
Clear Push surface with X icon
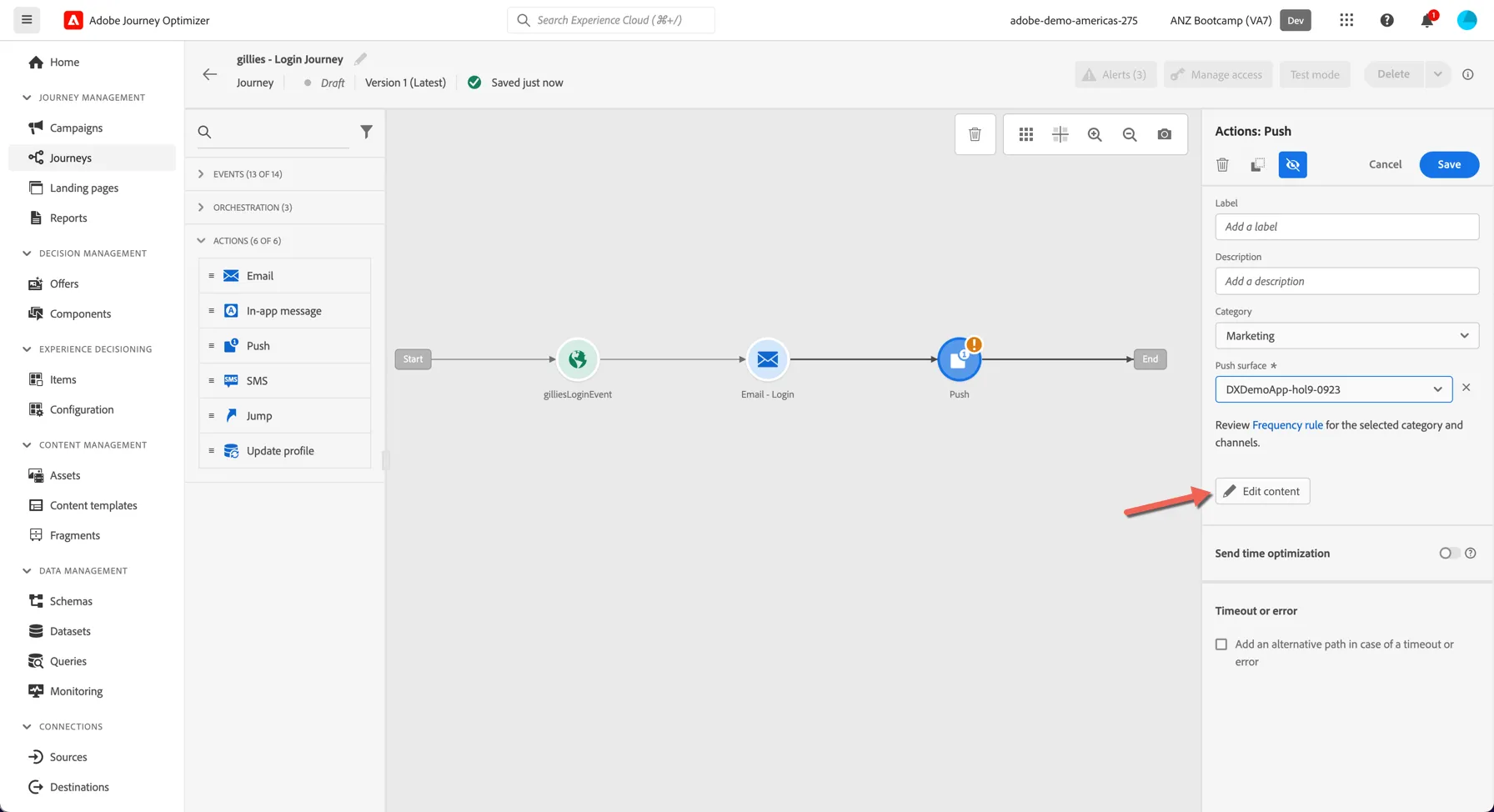[x=1466, y=388]
